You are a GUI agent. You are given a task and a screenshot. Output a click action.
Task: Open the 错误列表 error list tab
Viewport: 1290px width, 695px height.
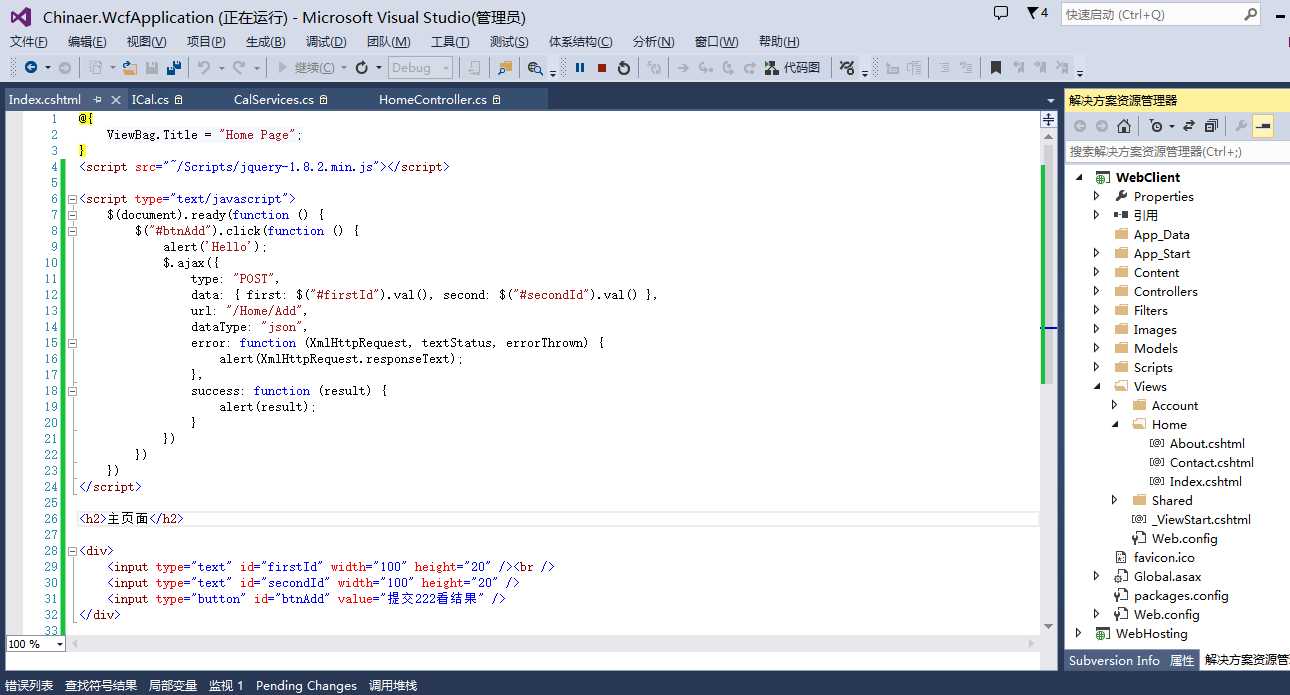click(29, 685)
